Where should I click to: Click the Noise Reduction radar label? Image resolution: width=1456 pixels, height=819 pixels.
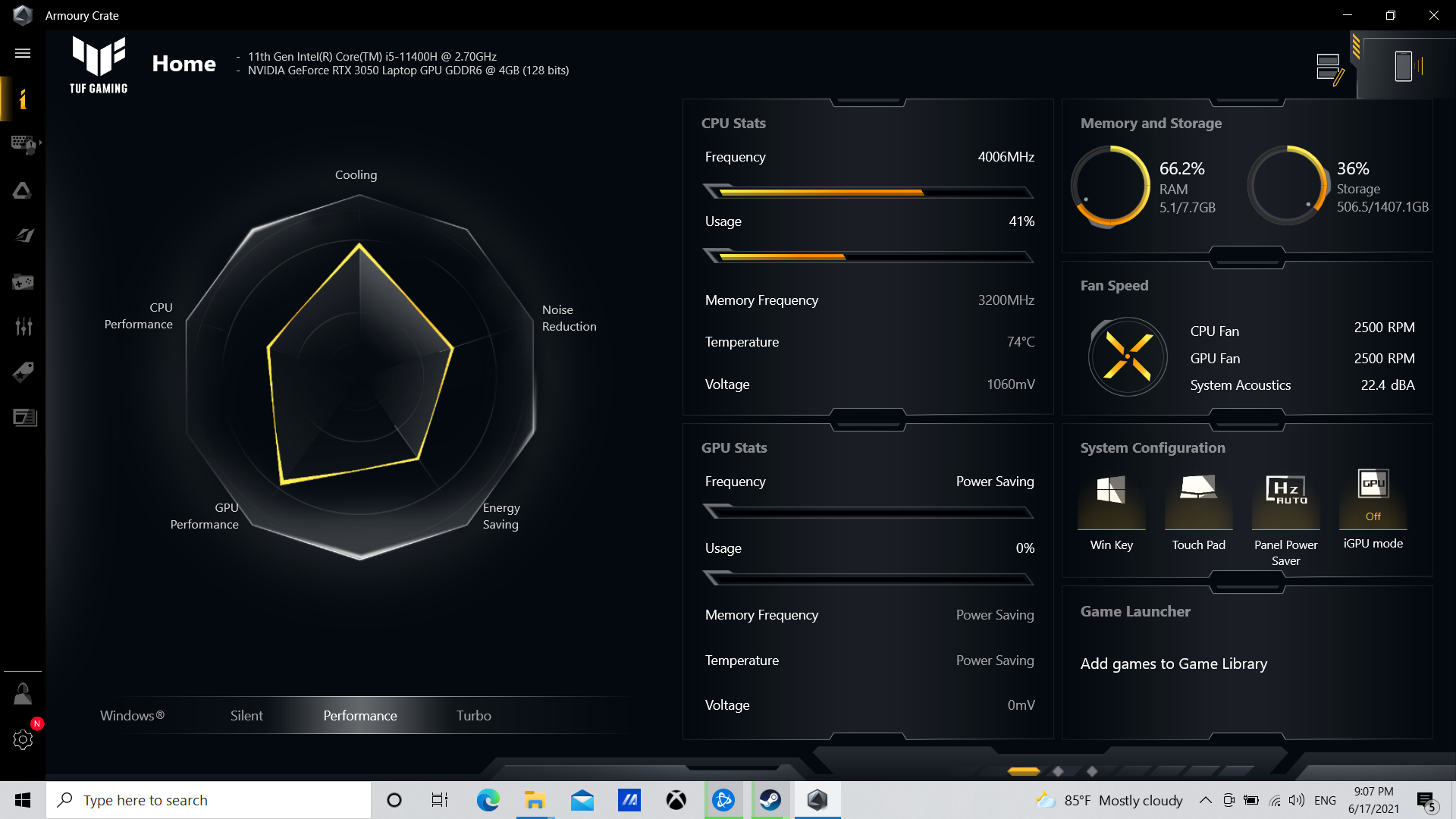pos(569,318)
